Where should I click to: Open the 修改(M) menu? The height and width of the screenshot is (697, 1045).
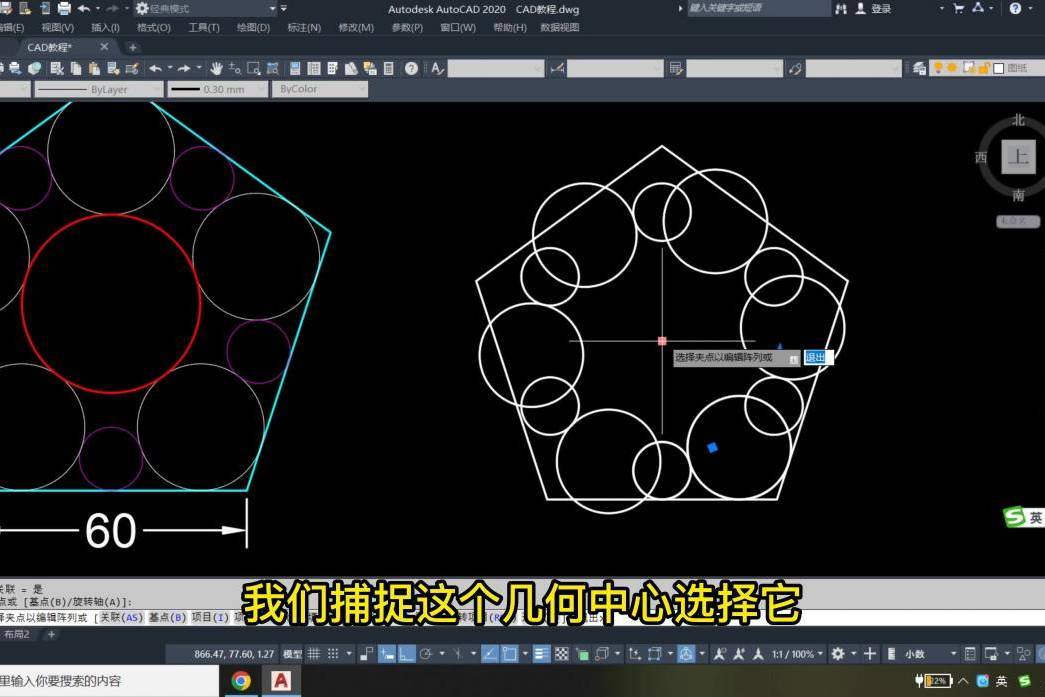[356, 27]
